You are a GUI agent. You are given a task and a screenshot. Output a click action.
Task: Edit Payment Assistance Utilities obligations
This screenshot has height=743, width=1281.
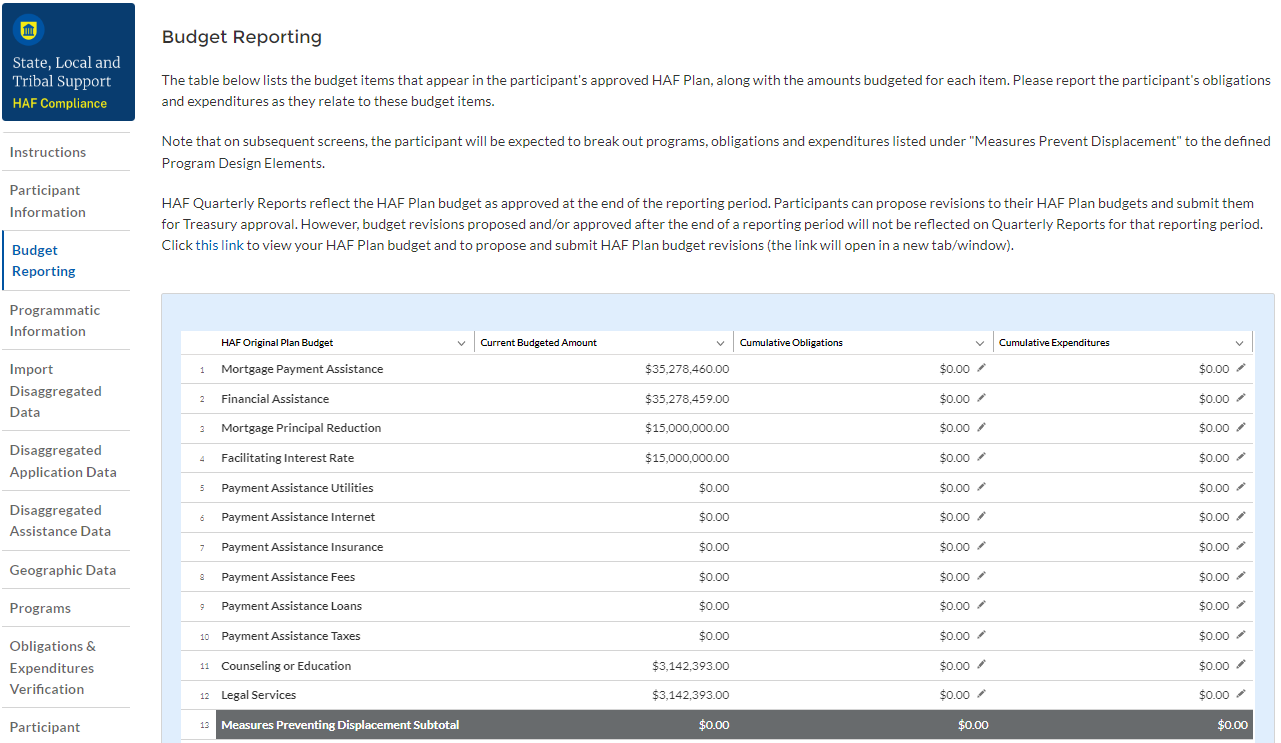click(x=981, y=488)
